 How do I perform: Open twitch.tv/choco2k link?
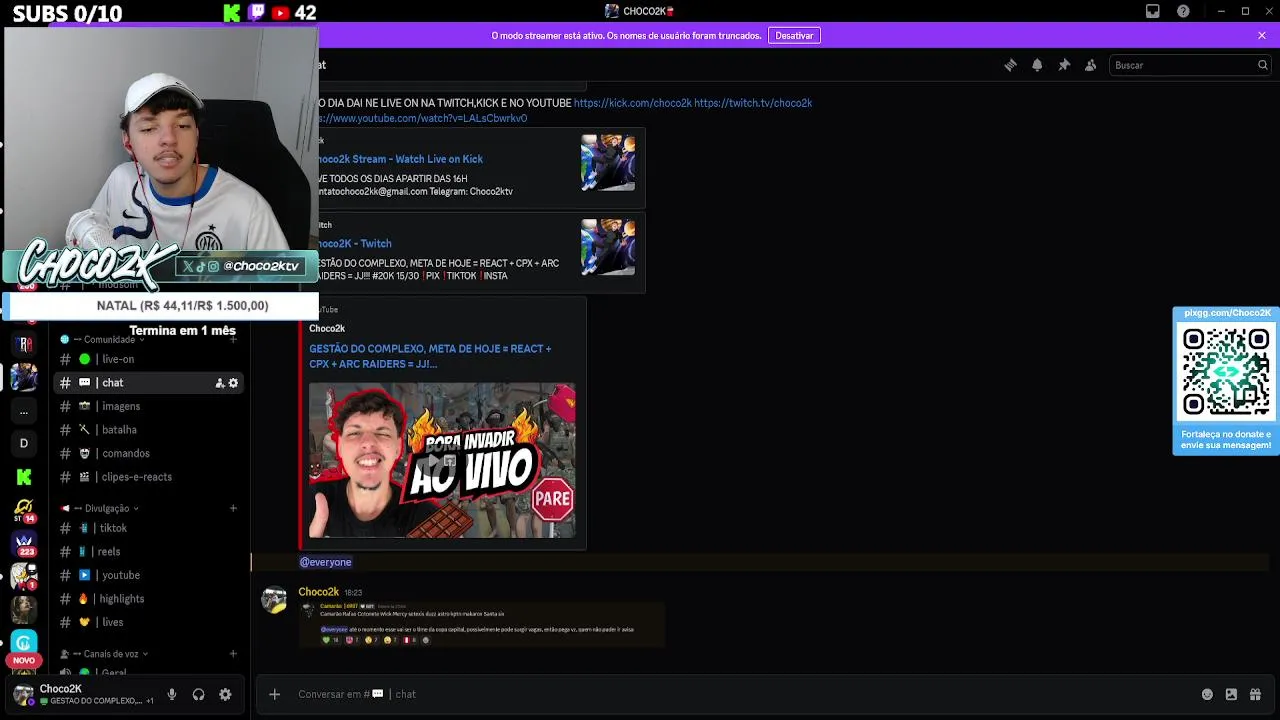753,103
